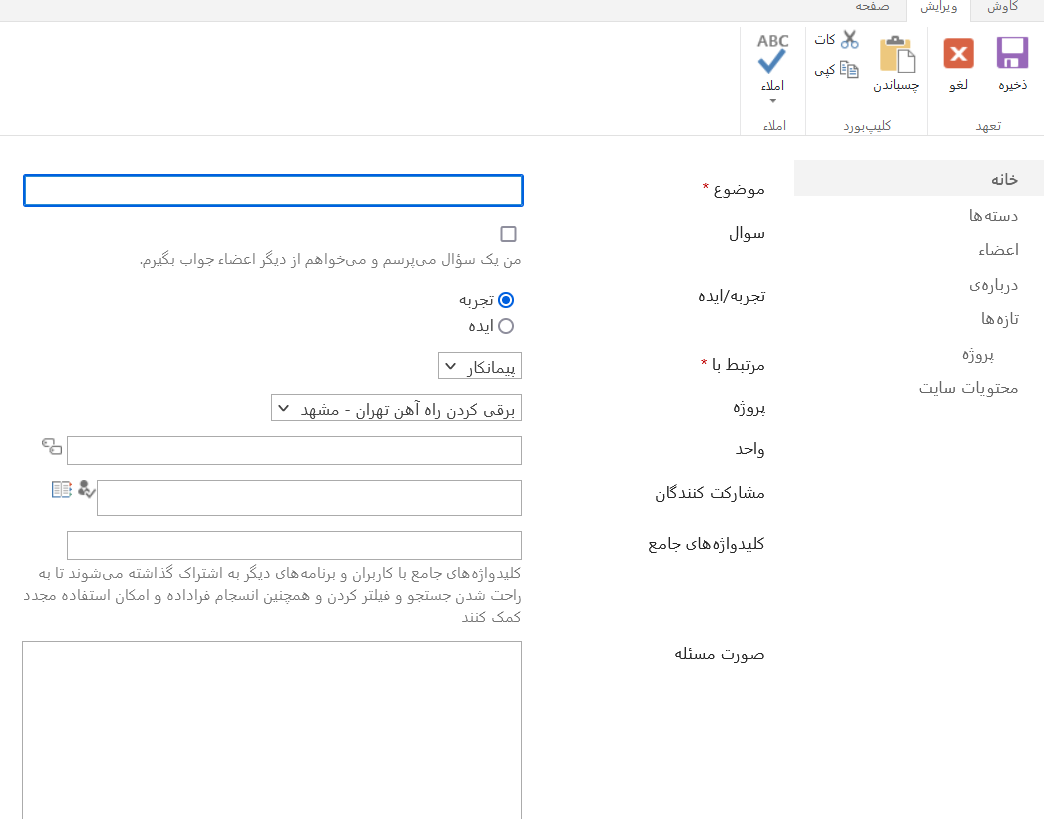This screenshot has width=1044, height=819.
Task: Focus the واحد input field
Action: coord(294,450)
